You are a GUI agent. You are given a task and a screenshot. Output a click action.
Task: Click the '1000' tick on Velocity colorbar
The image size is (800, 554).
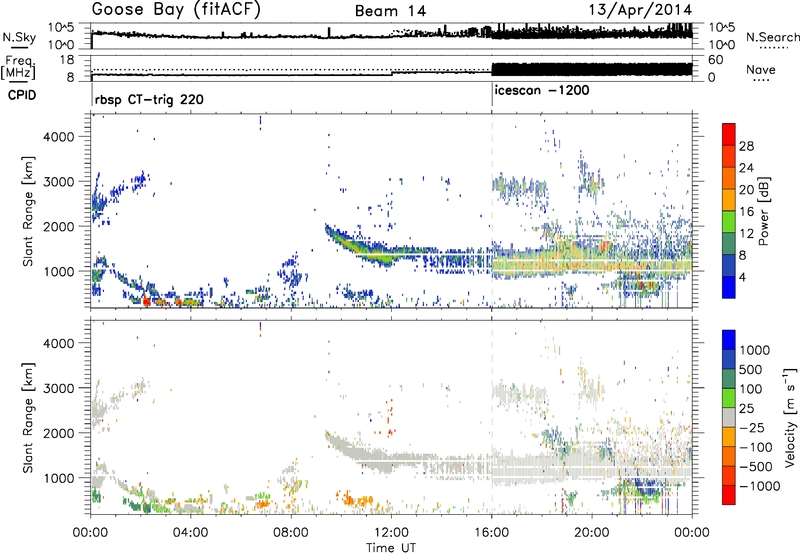755,350
